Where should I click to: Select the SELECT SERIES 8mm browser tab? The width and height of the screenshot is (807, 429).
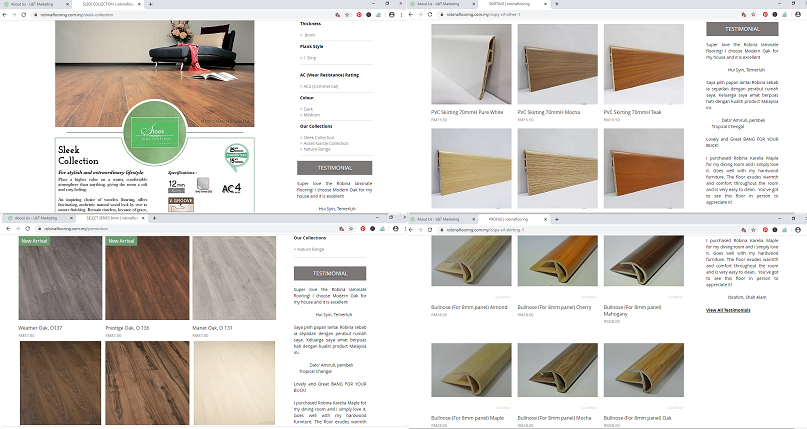point(111,218)
